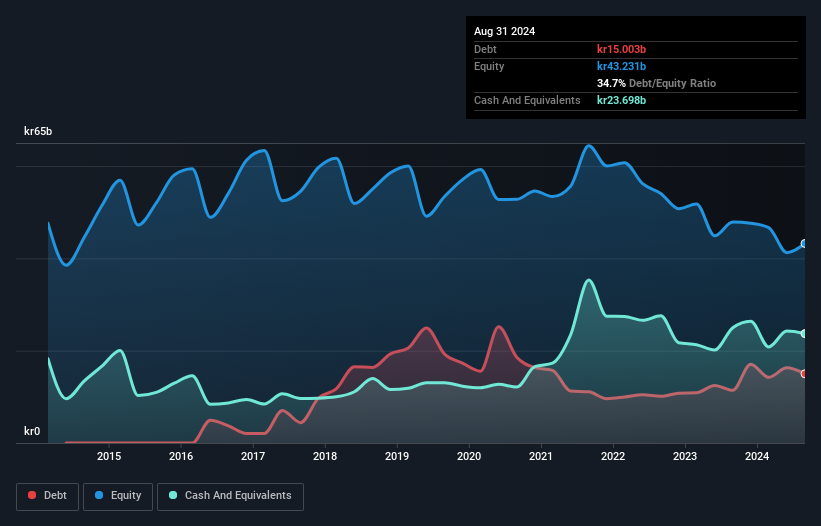Toggle the Equity series legend button
Image resolution: width=821 pixels, height=526 pixels.
click(x=118, y=496)
